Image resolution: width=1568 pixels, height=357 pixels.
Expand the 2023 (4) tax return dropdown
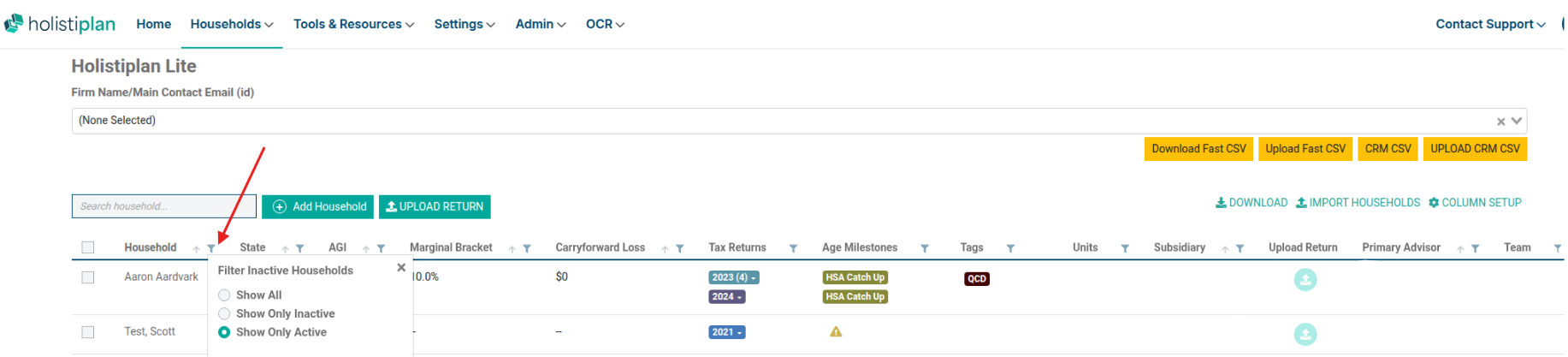click(733, 277)
